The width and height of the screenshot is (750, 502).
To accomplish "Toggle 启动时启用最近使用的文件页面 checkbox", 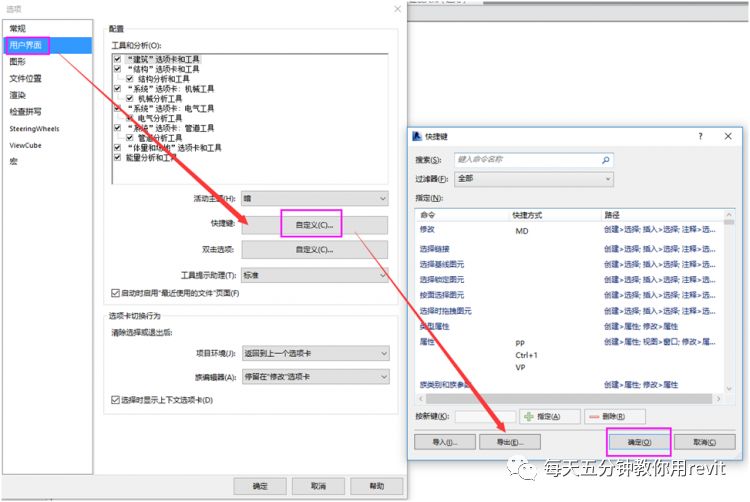I will [x=115, y=293].
